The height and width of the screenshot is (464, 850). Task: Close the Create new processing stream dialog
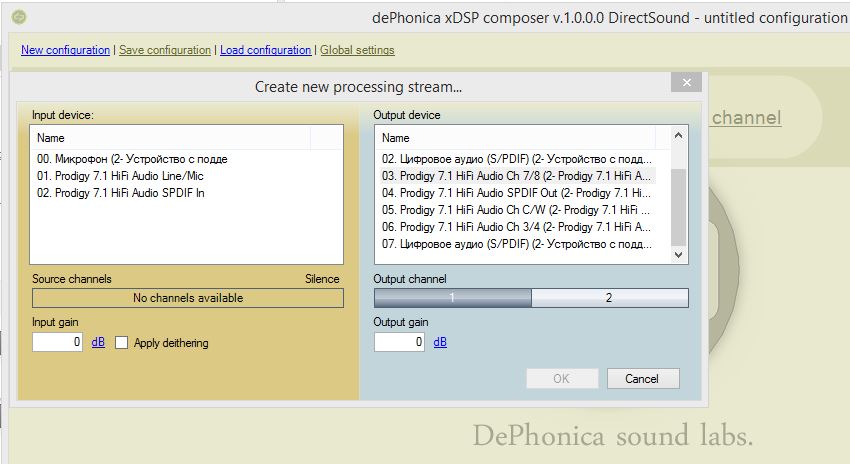pos(686,82)
